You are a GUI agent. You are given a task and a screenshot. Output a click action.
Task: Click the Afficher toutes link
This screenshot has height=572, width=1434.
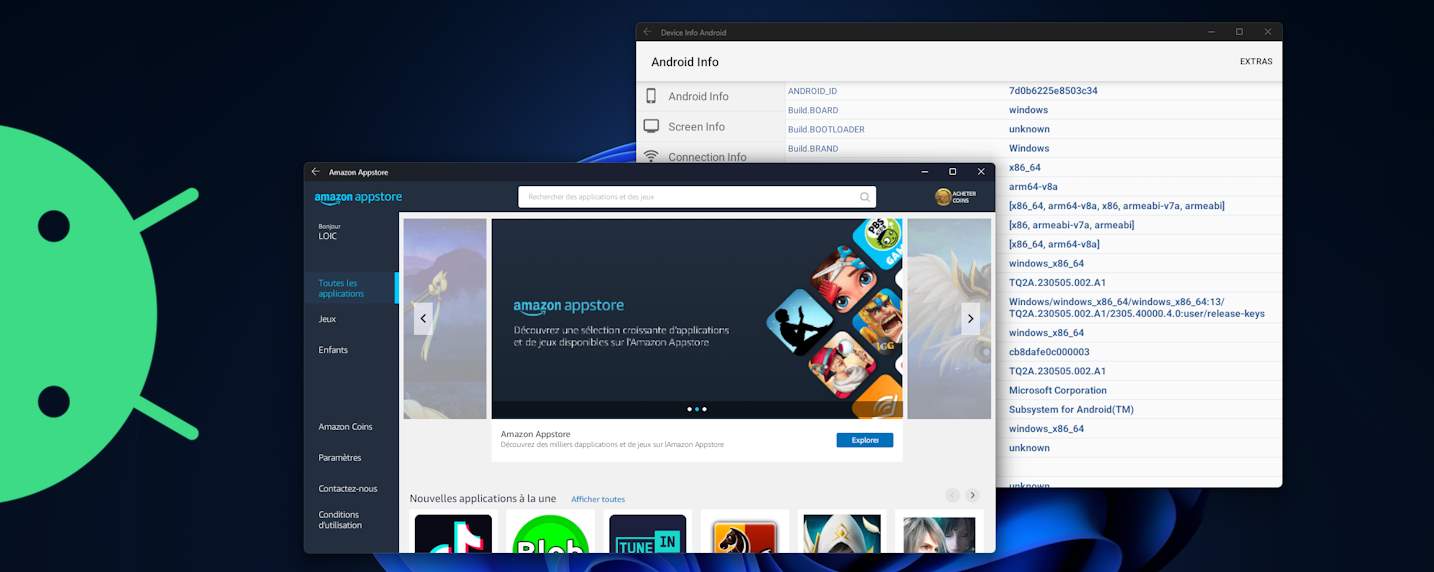(598, 499)
